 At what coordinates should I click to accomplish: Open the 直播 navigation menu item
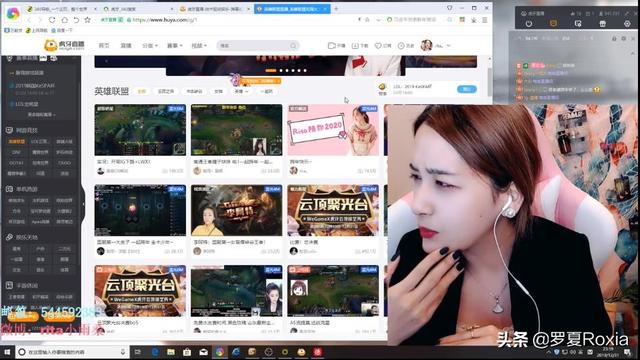click(x=126, y=46)
